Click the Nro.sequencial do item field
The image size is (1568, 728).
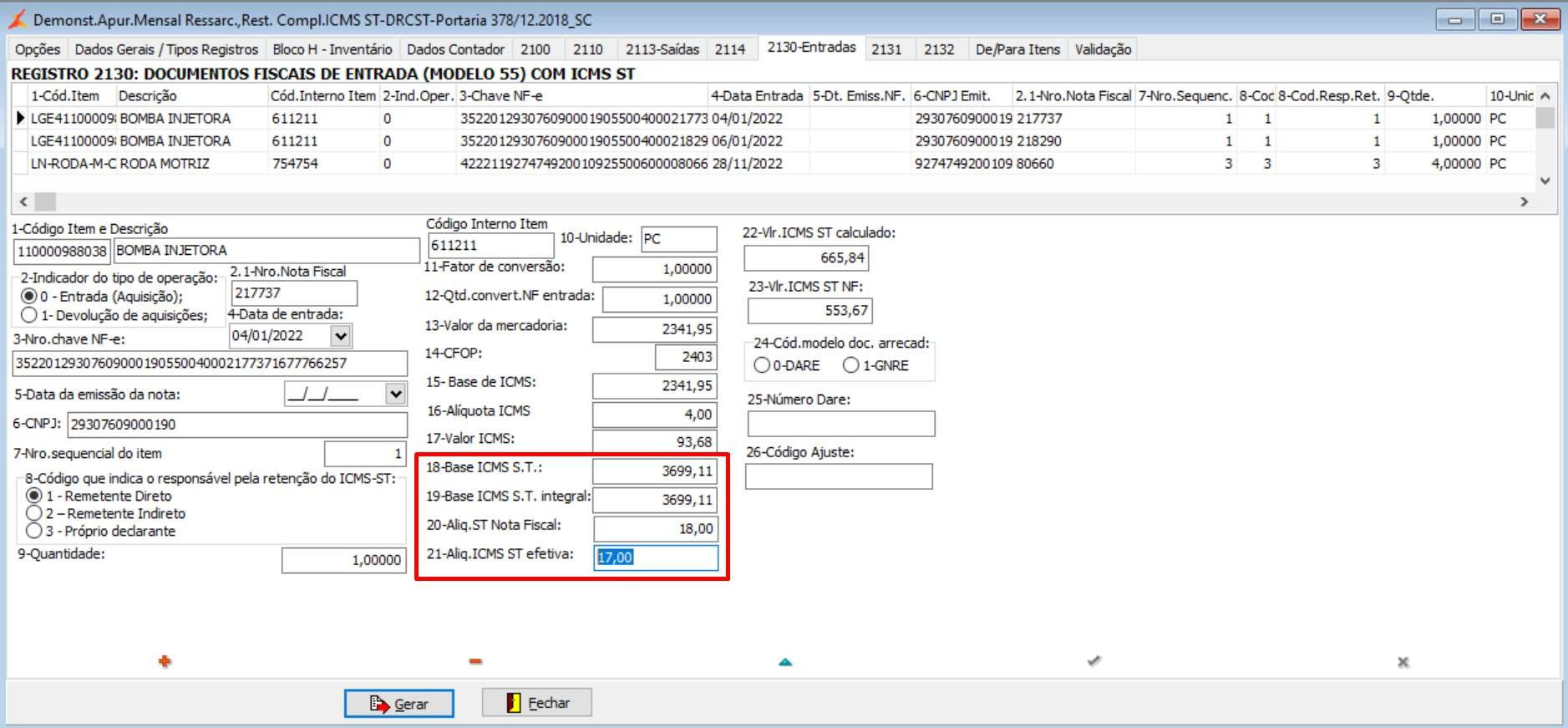365,454
